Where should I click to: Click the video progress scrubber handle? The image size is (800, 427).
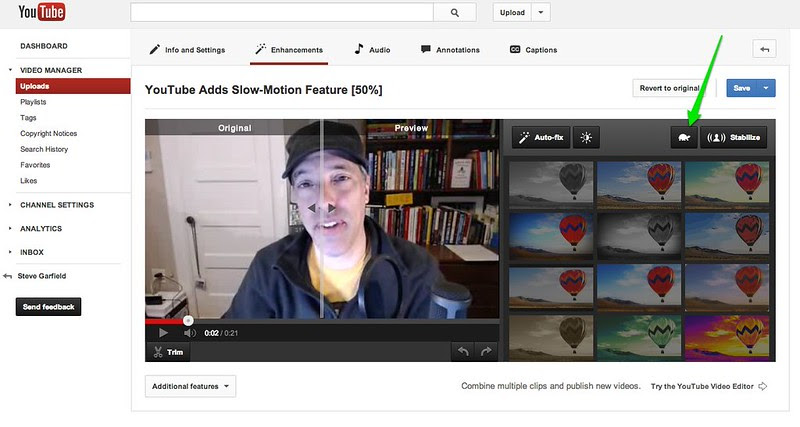click(188, 321)
